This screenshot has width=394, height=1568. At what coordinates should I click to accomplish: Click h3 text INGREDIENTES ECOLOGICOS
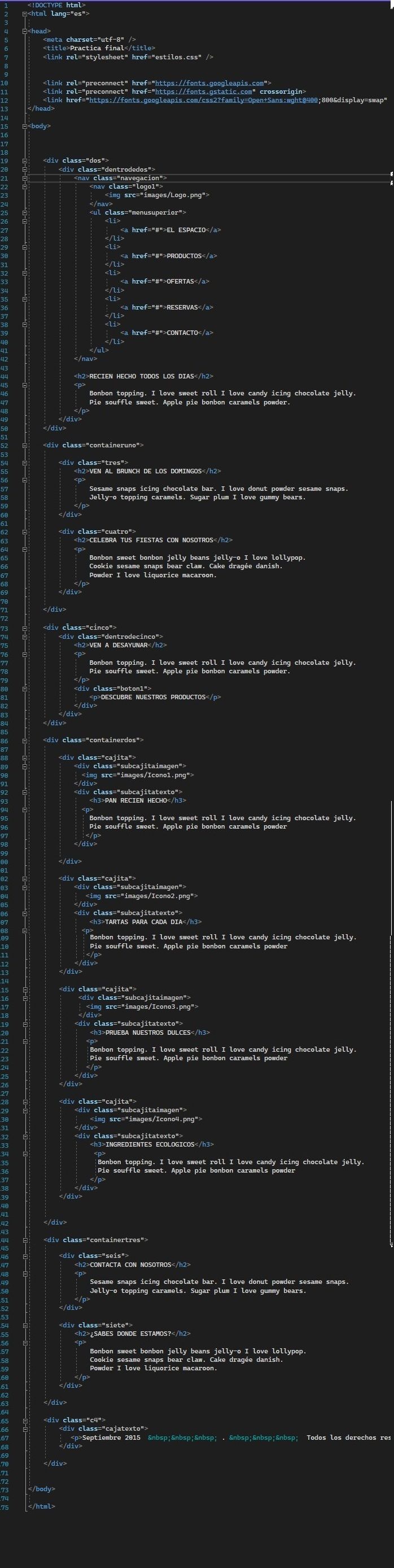[x=150, y=1144]
